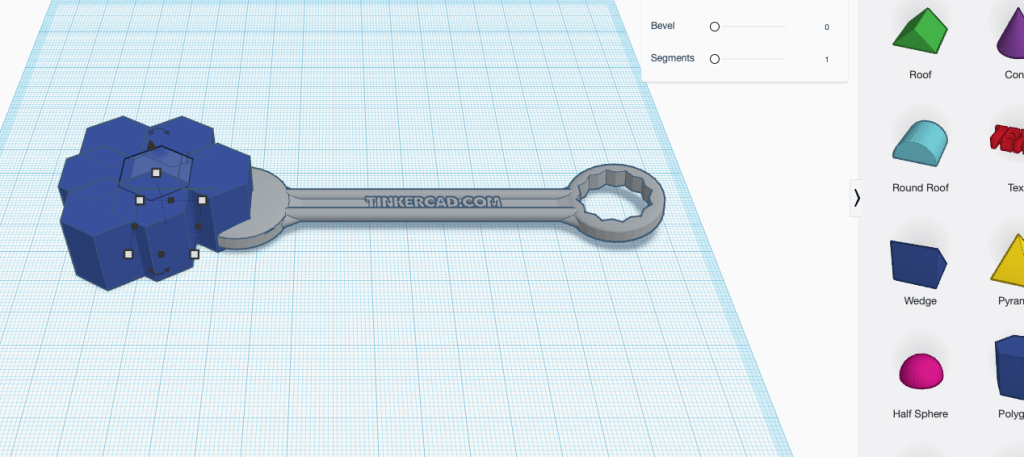Screen dimensions: 1024x457
Task: Click the Bevel value 0
Action: [x=826, y=27]
